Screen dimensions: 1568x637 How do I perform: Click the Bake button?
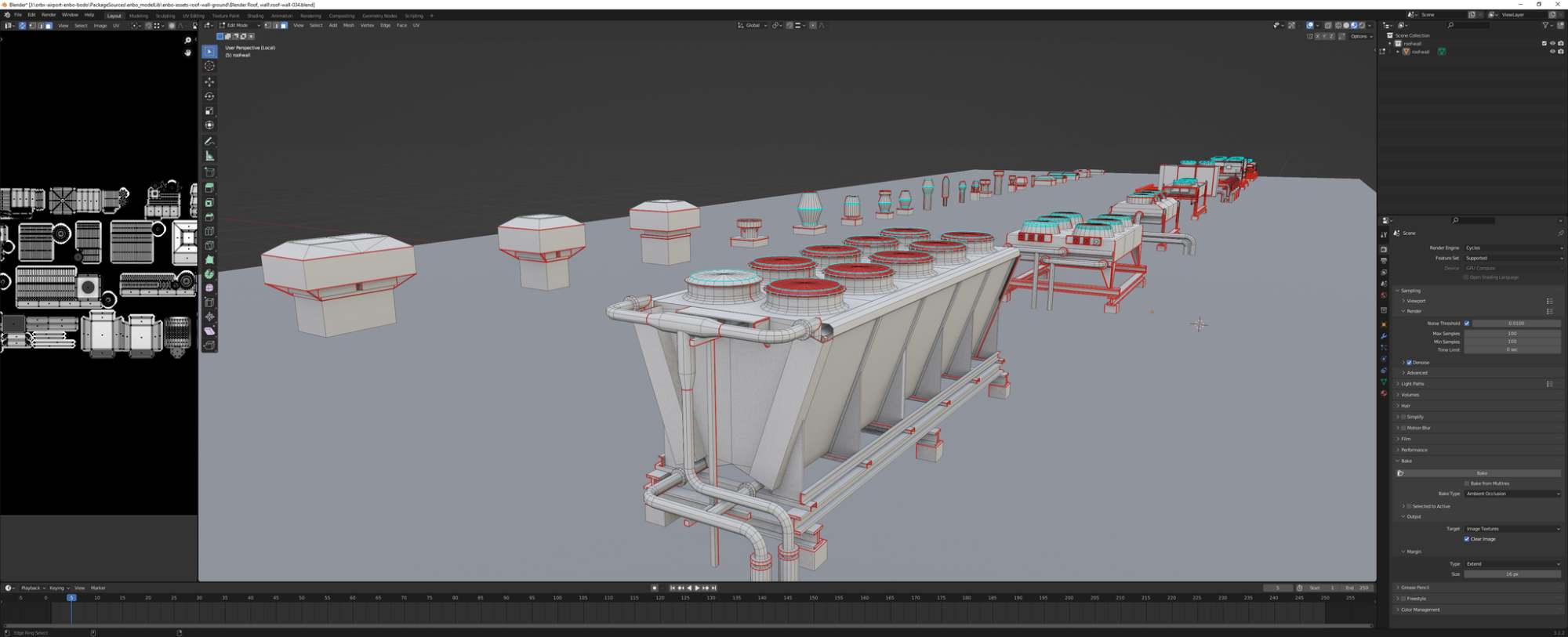coord(1482,473)
